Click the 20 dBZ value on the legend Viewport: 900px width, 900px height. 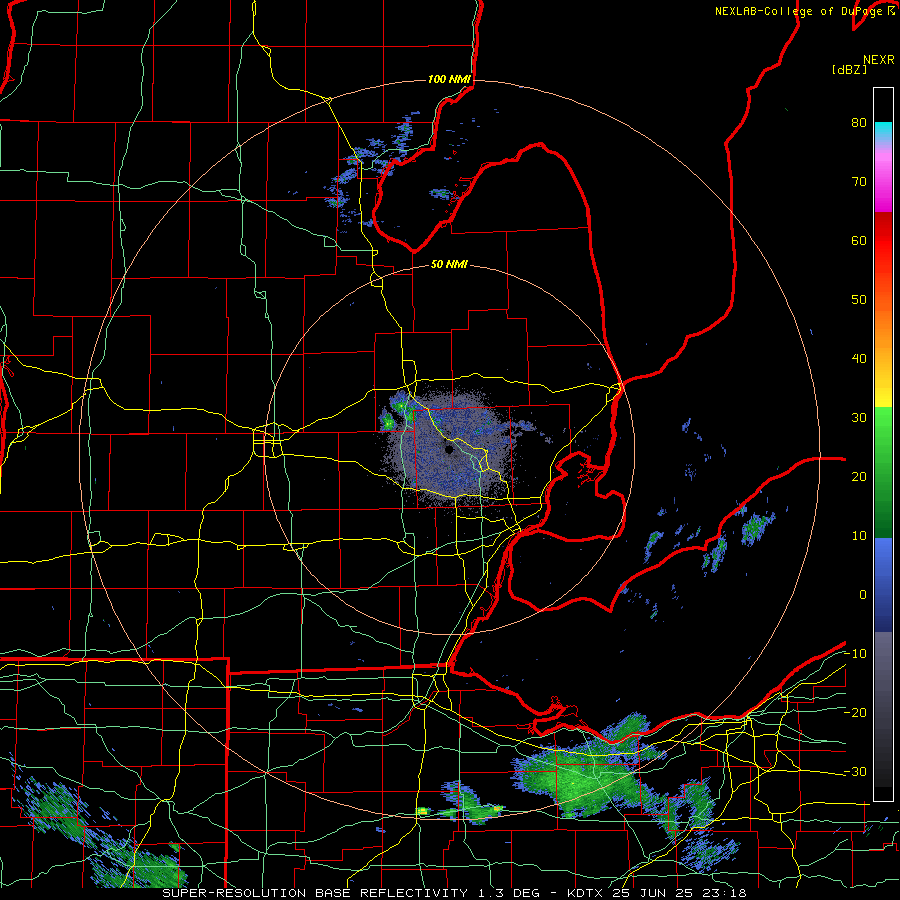coord(859,476)
